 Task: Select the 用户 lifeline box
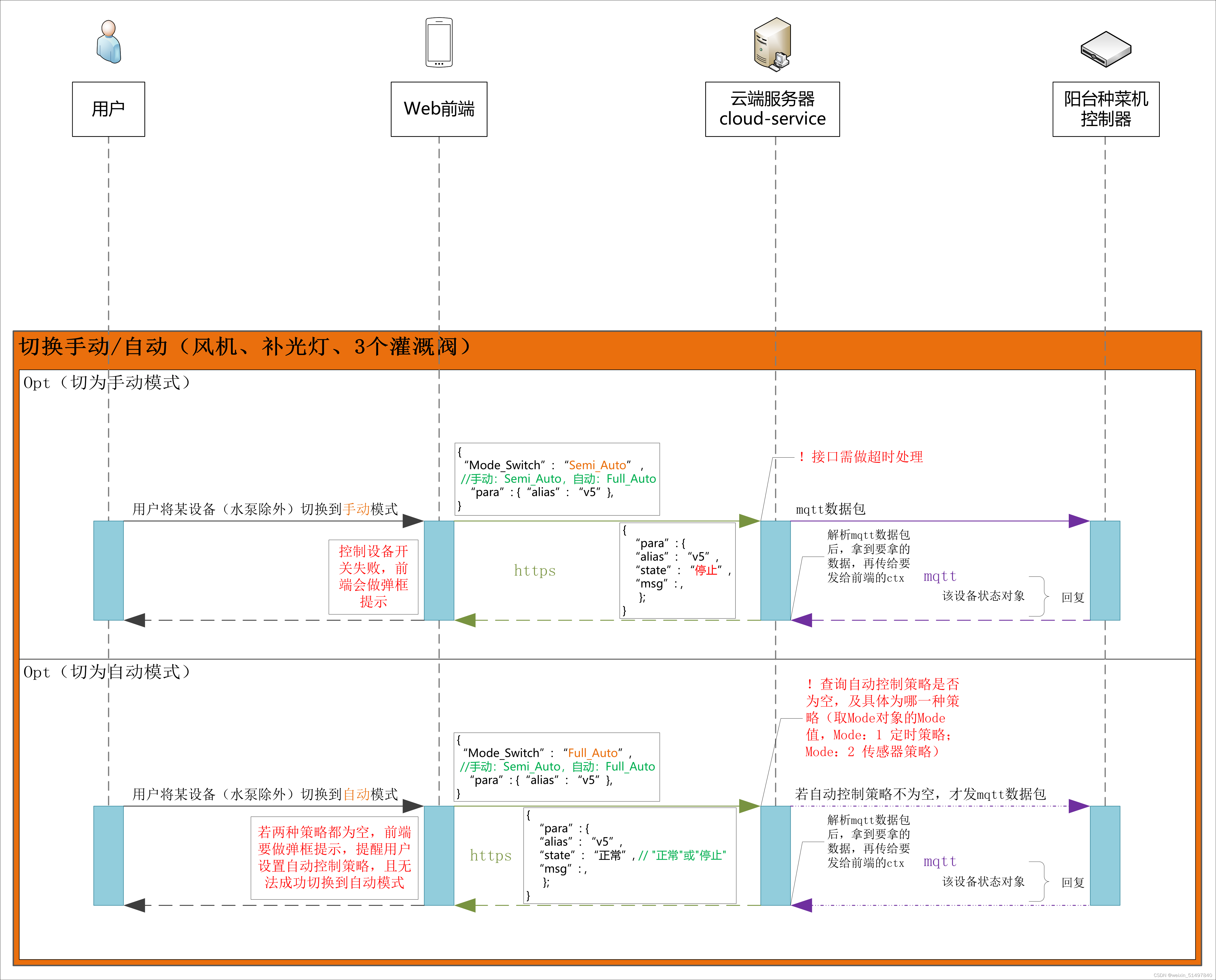[x=108, y=109]
